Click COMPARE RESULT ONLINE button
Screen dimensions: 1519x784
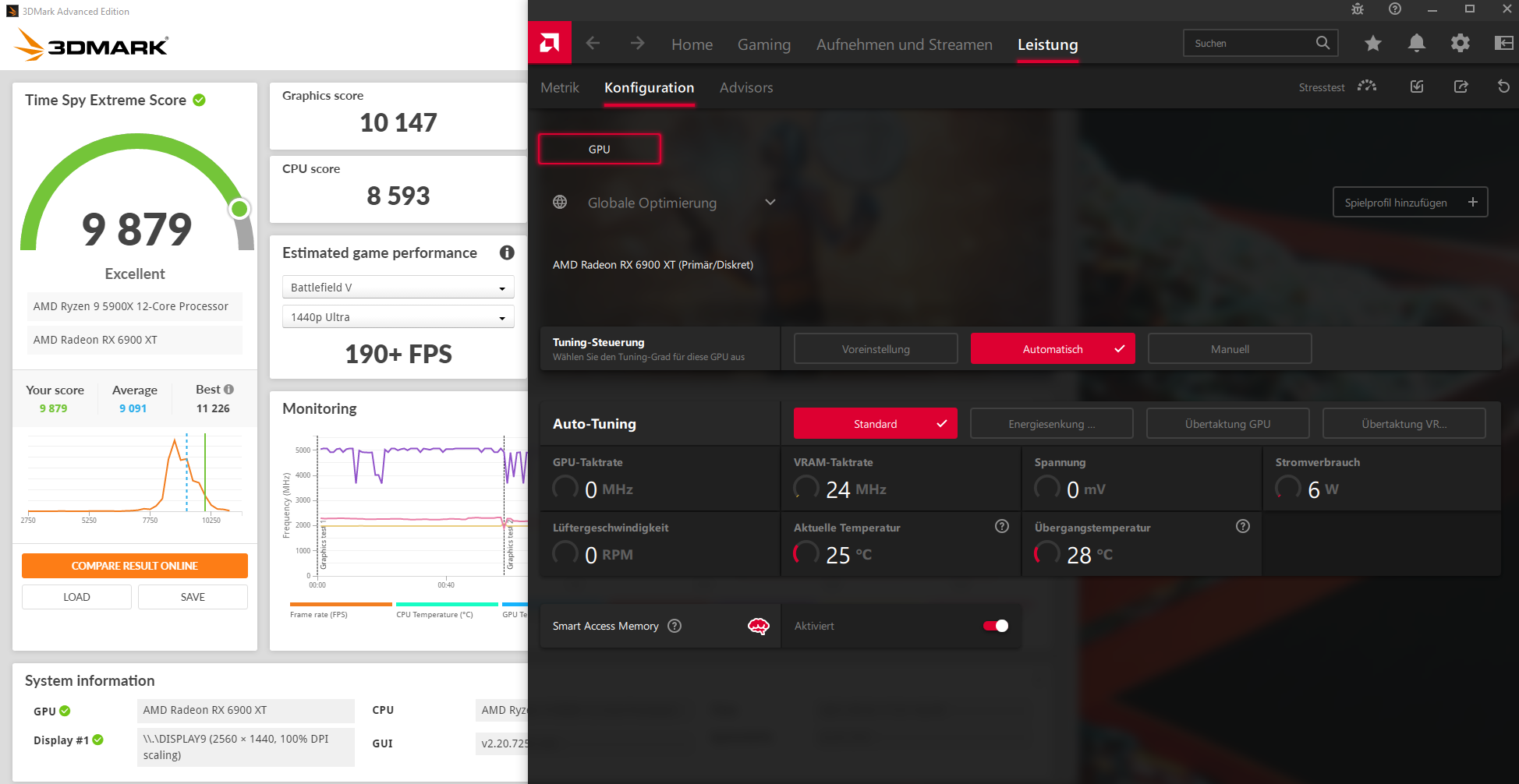135,566
